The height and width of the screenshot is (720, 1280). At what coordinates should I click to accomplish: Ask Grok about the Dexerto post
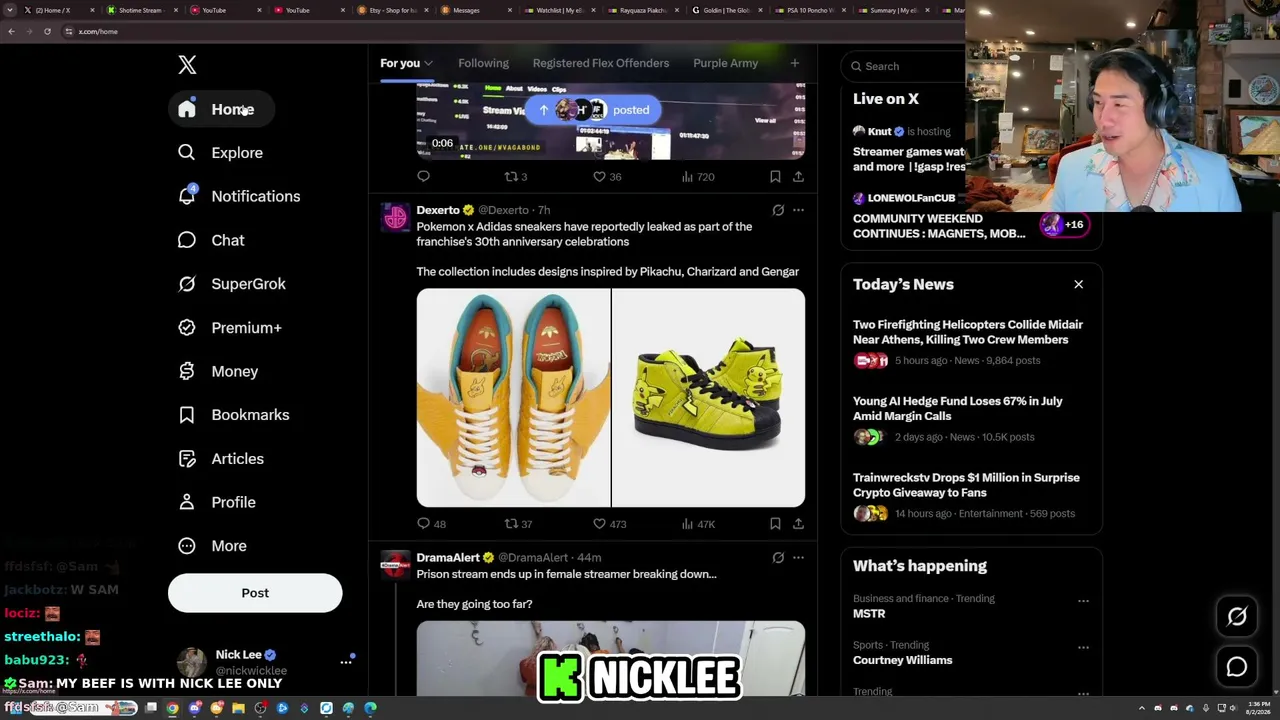[x=778, y=210]
